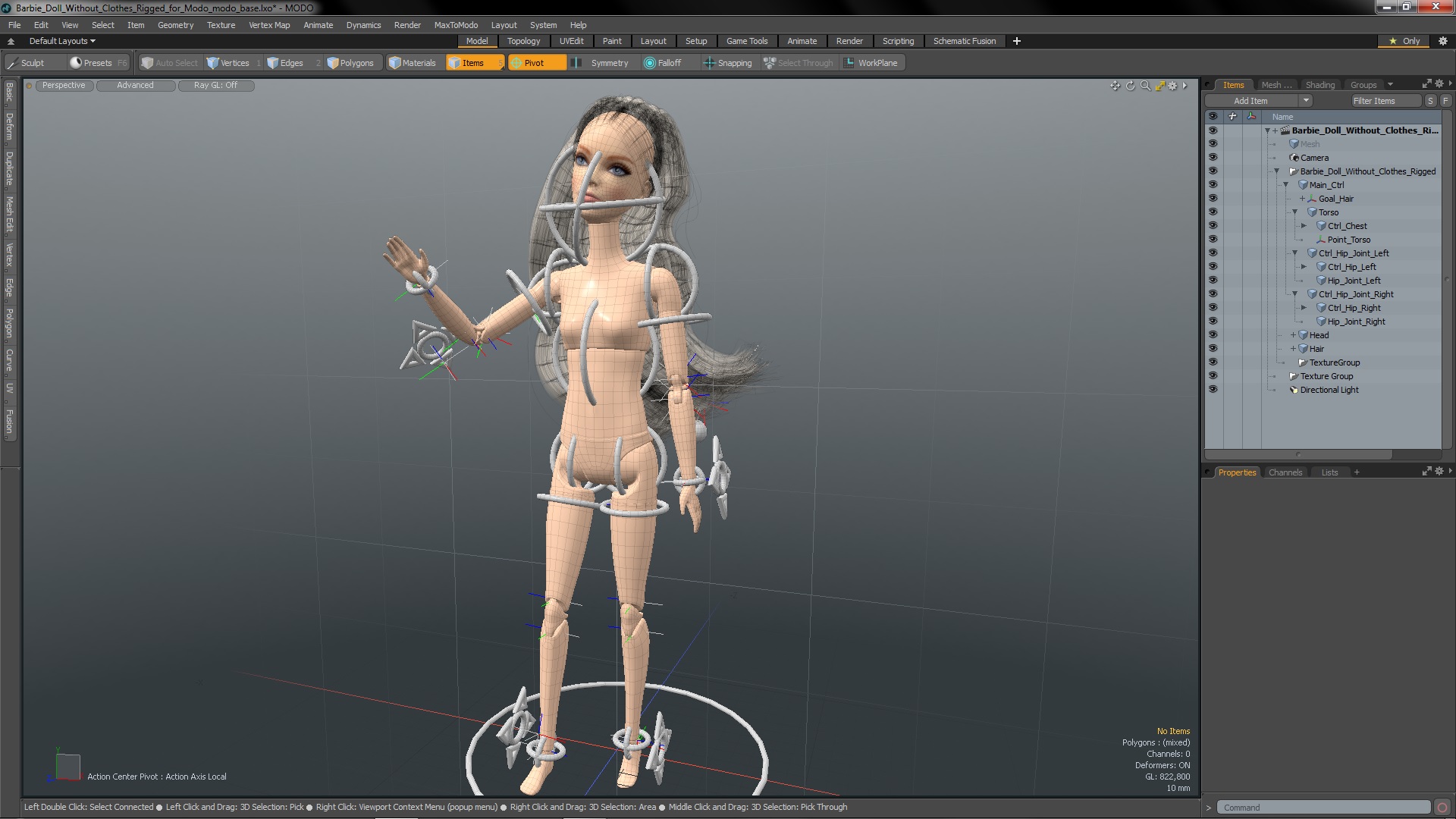Switch to the UVEdit layout tab
The height and width of the screenshot is (819, 1456).
(571, 41)
